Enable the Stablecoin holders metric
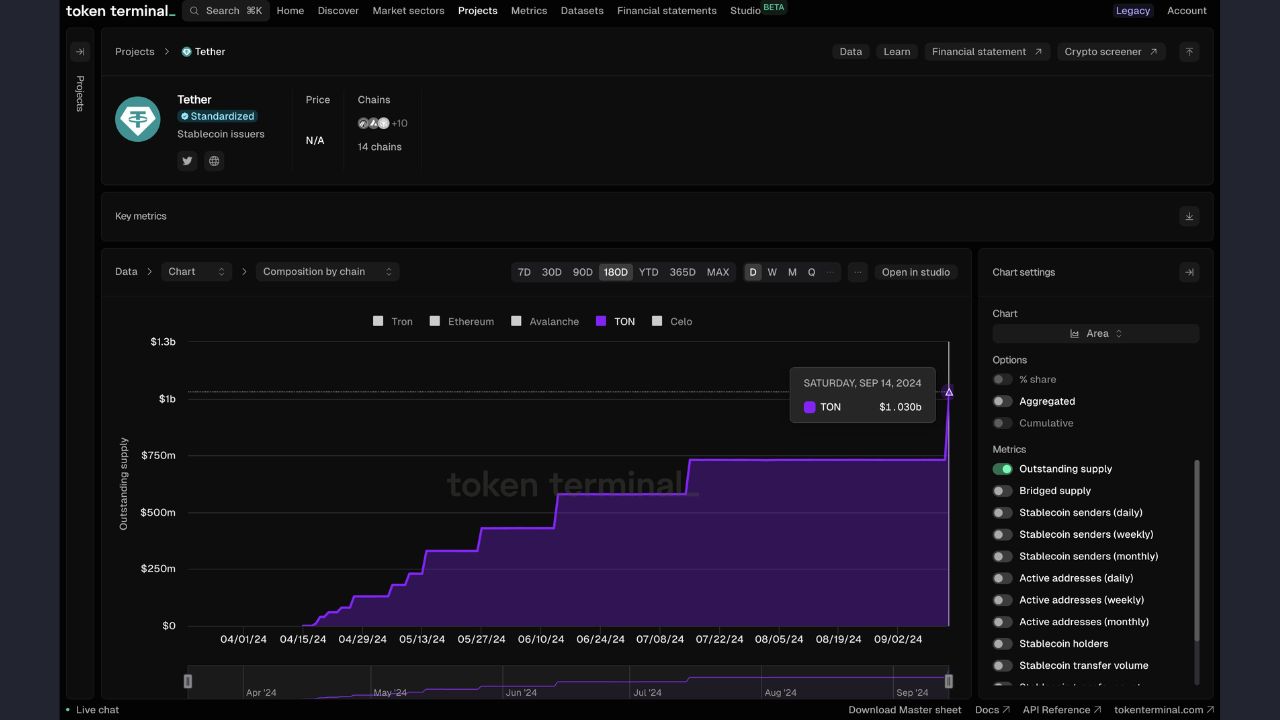This screenshot has height=720, width=1280. tap(1002, 644)
